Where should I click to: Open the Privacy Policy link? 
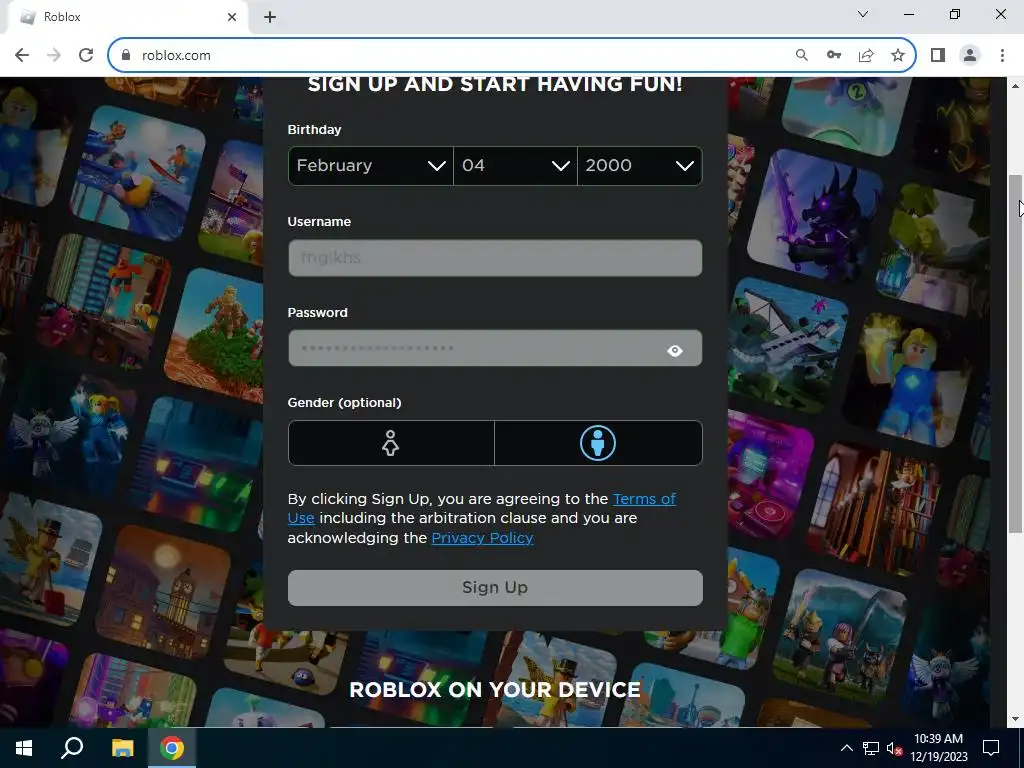coord(482,538)
